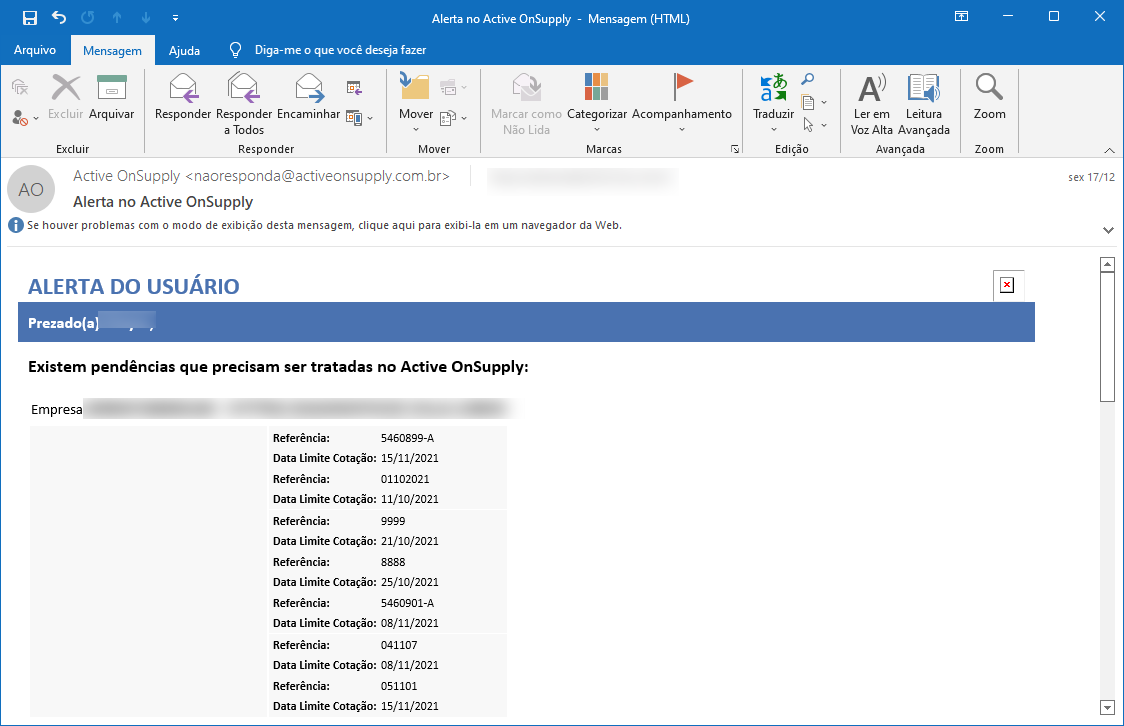
Task: Click the scrollbar down arrow
Action: pyautogui.click(x=1107, y=707)
